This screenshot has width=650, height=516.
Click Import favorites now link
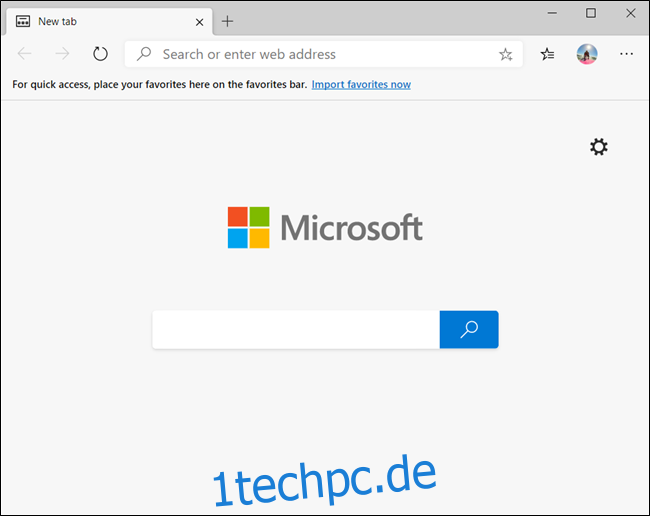(361, 85)
